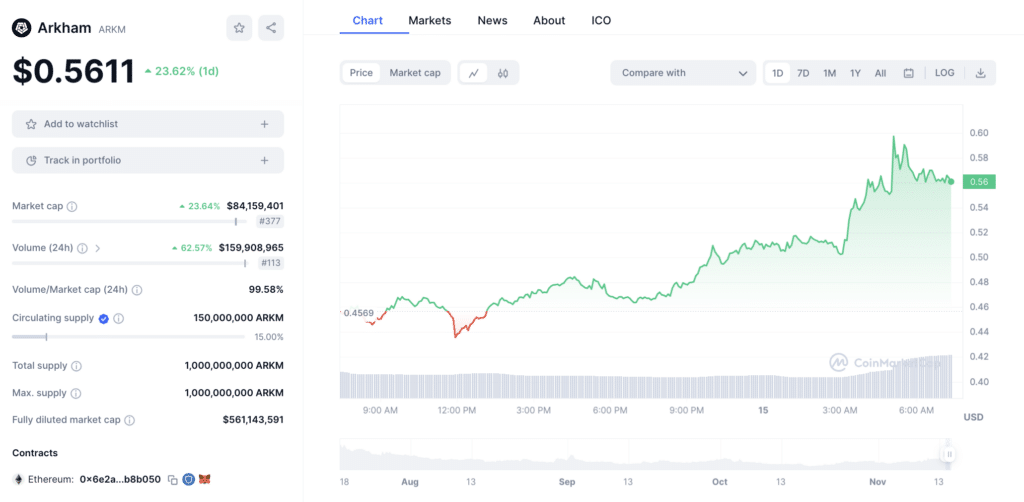
Task: Click the 99.58% volume ratio value
Action: [266, 290]
